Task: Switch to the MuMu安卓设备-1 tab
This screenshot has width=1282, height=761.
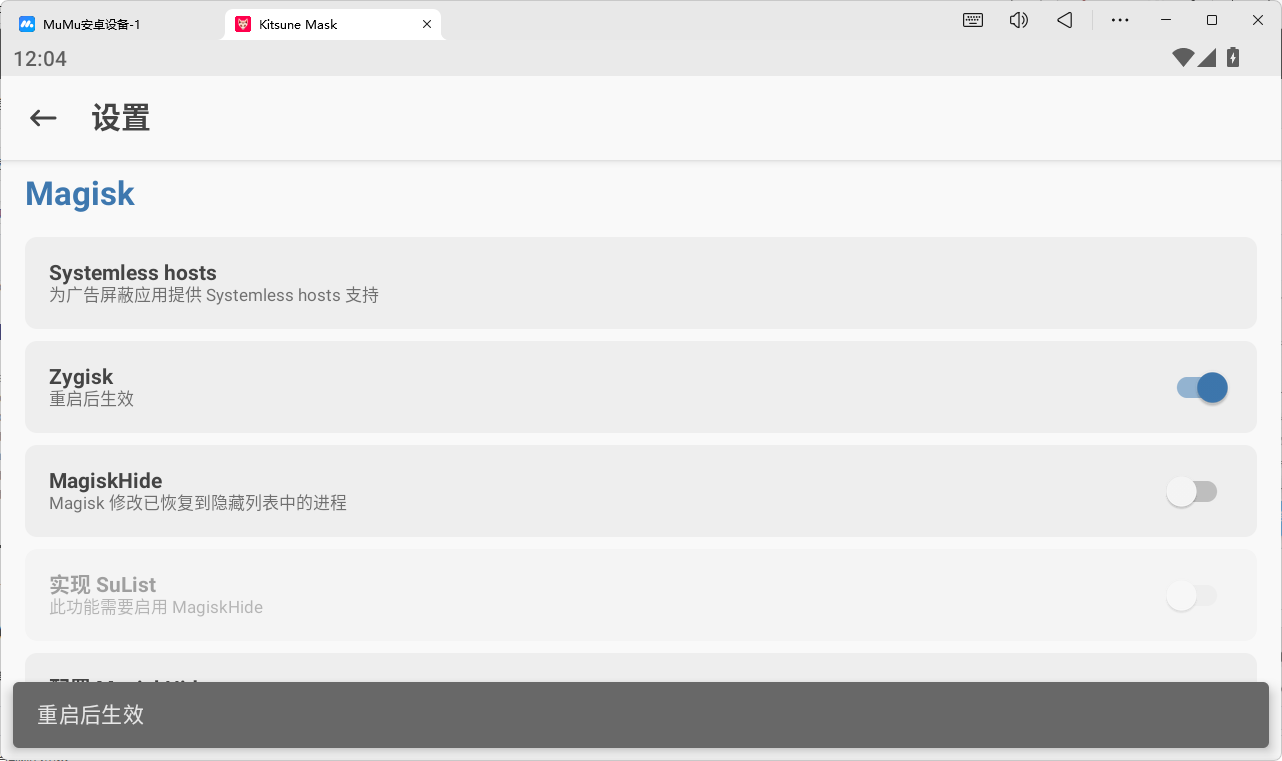Action: [x=92, y=24]
